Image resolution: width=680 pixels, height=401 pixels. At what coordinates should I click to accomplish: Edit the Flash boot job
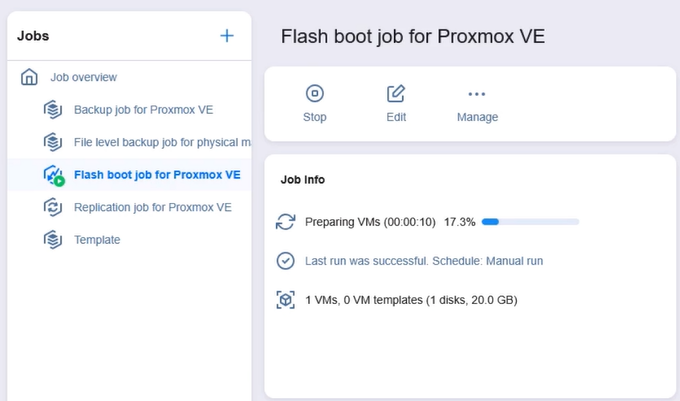tap(396, 103)
